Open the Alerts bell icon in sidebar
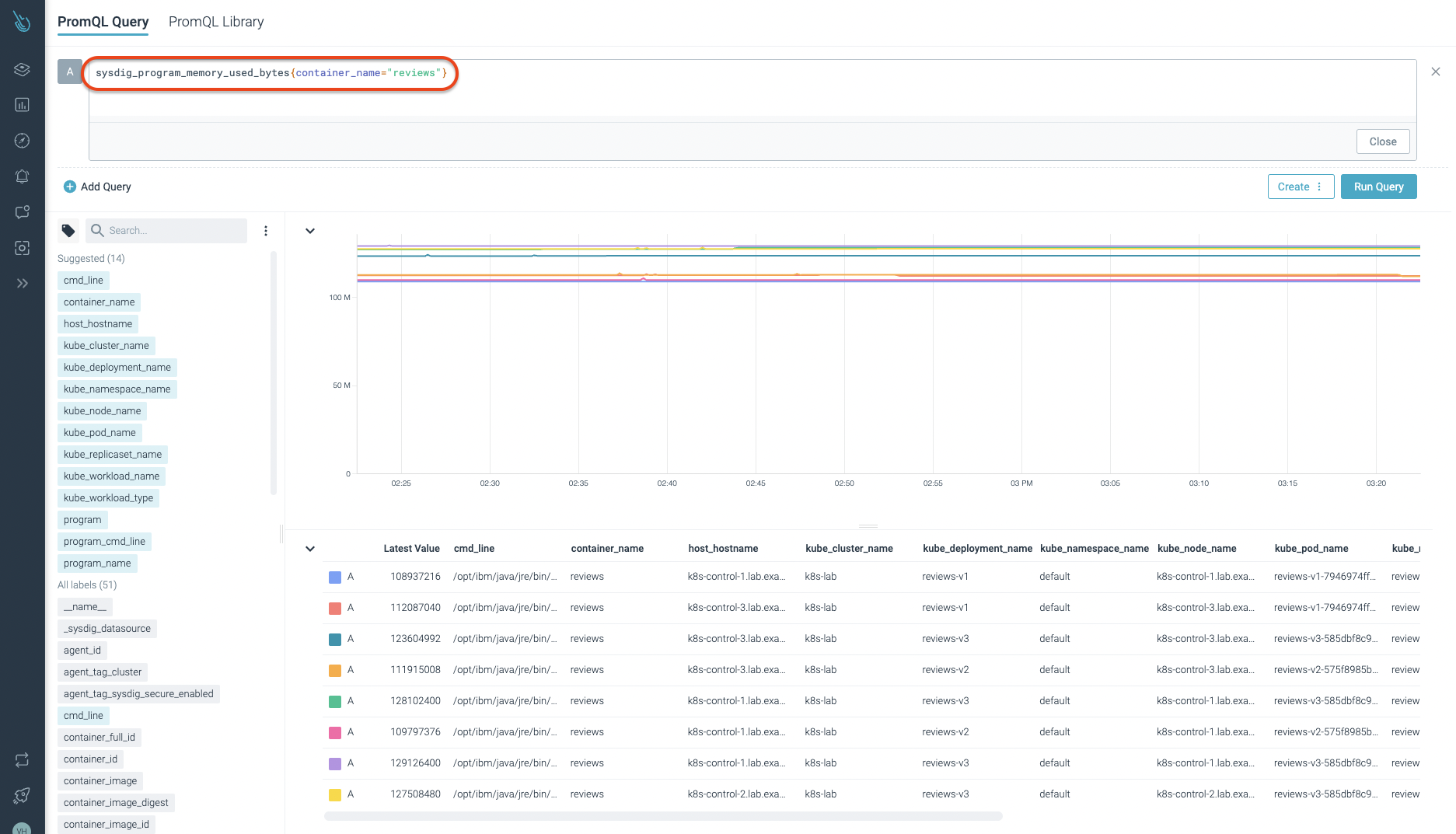The width and height of the screenshot is (1456, 834). coord(22,176)
